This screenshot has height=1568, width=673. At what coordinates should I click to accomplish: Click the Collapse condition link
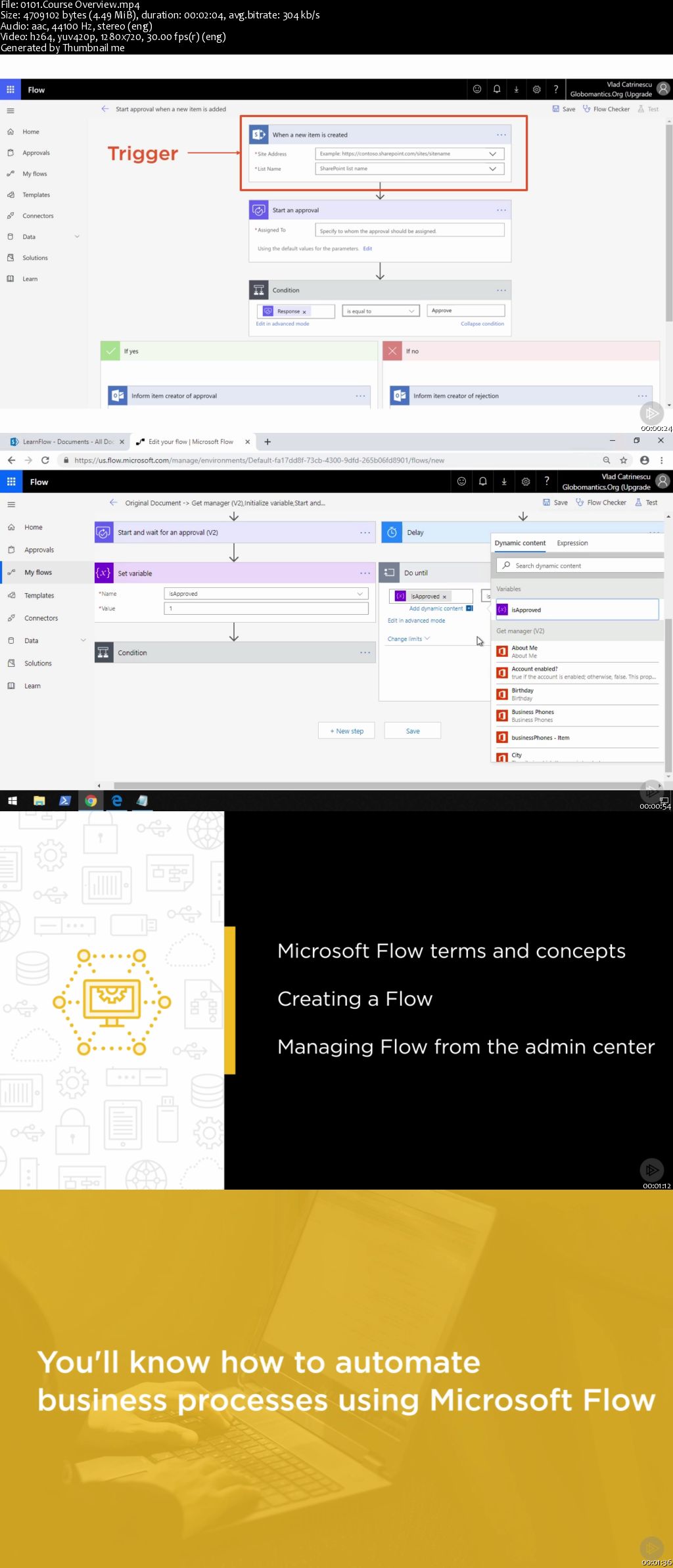[x=482, y=324]
